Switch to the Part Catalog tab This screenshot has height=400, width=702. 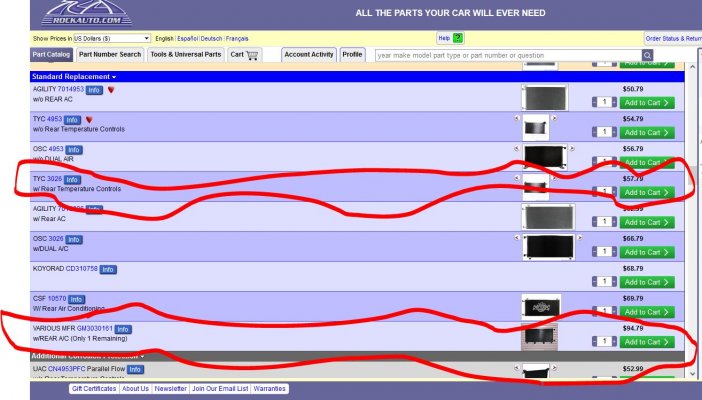pyautogui.click(x=51, y=55)
